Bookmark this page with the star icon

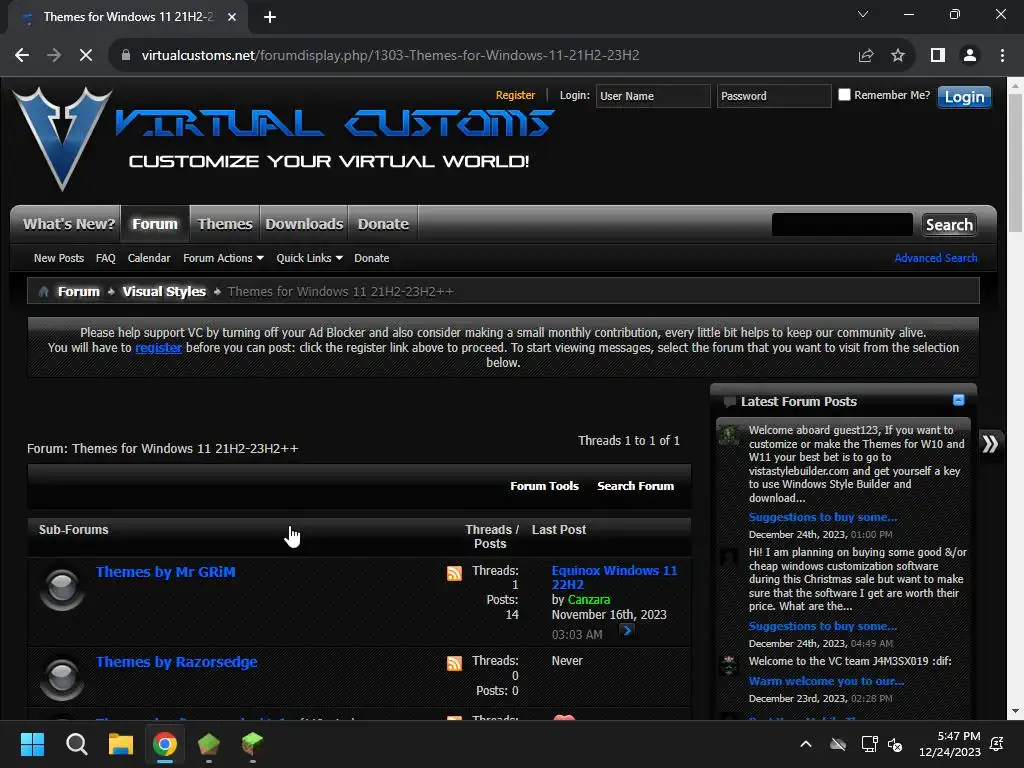coord(898,56)
